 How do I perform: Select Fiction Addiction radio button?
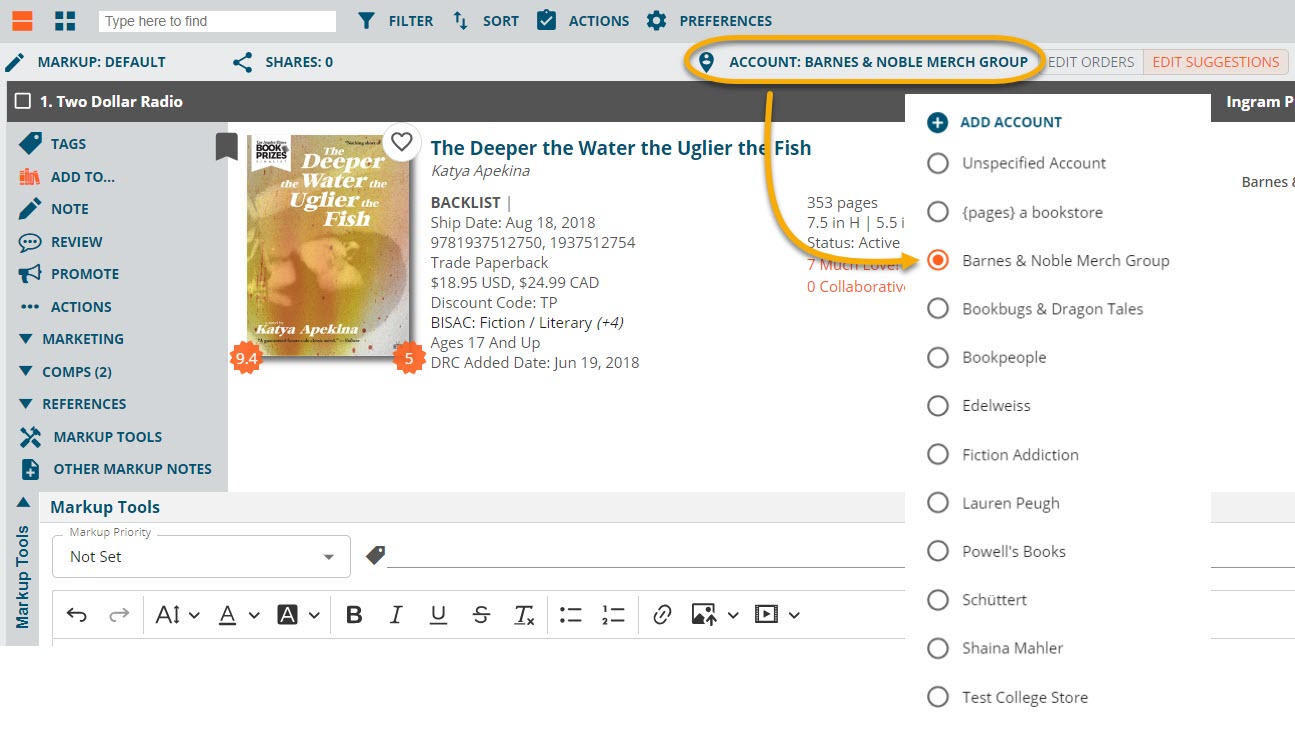(x=938, y=454)
